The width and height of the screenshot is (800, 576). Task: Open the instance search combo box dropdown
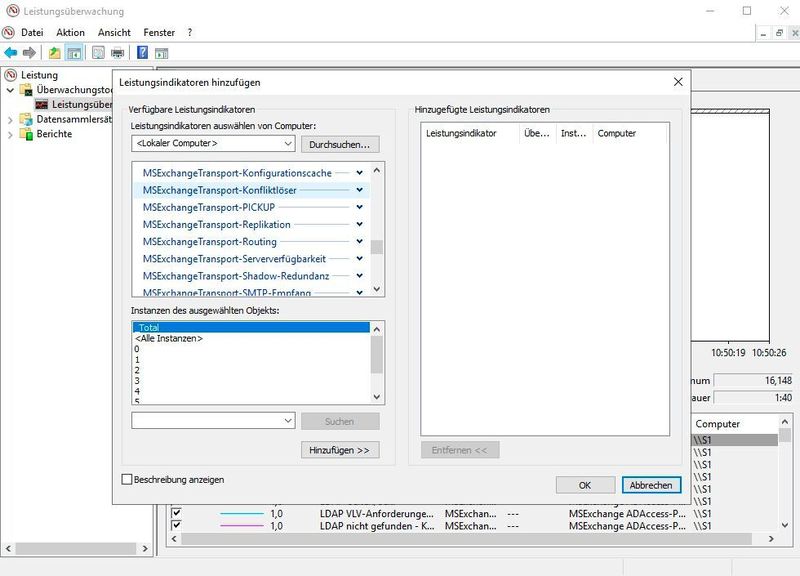coord(288,421)
